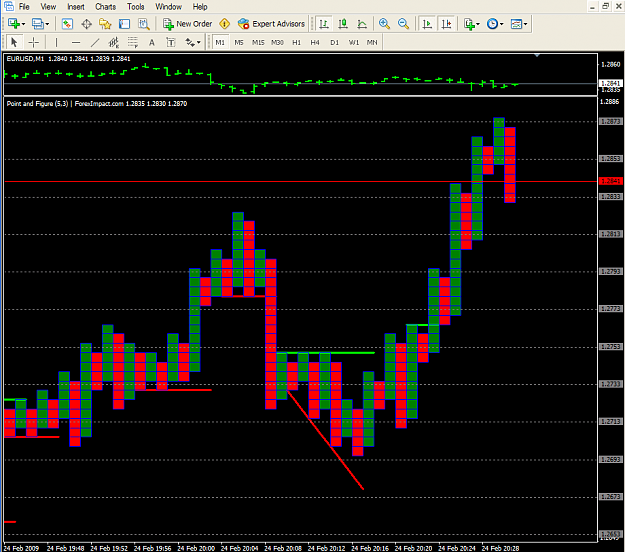
Task: Toggle the Expert Advisors button
Action: click(x=271, y=24)
